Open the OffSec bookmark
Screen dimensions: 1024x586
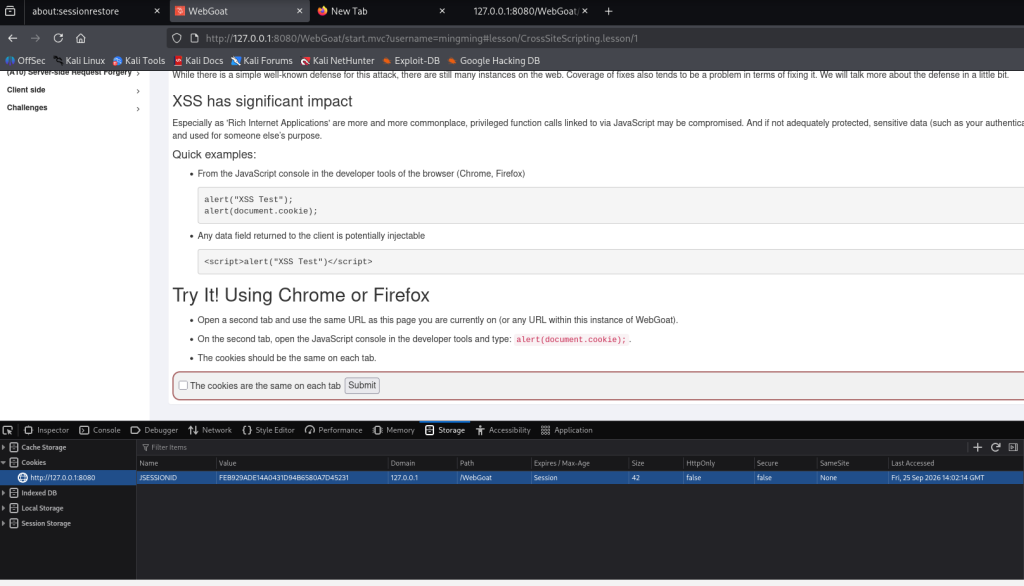pyautogui.click(x=25, y=61)
